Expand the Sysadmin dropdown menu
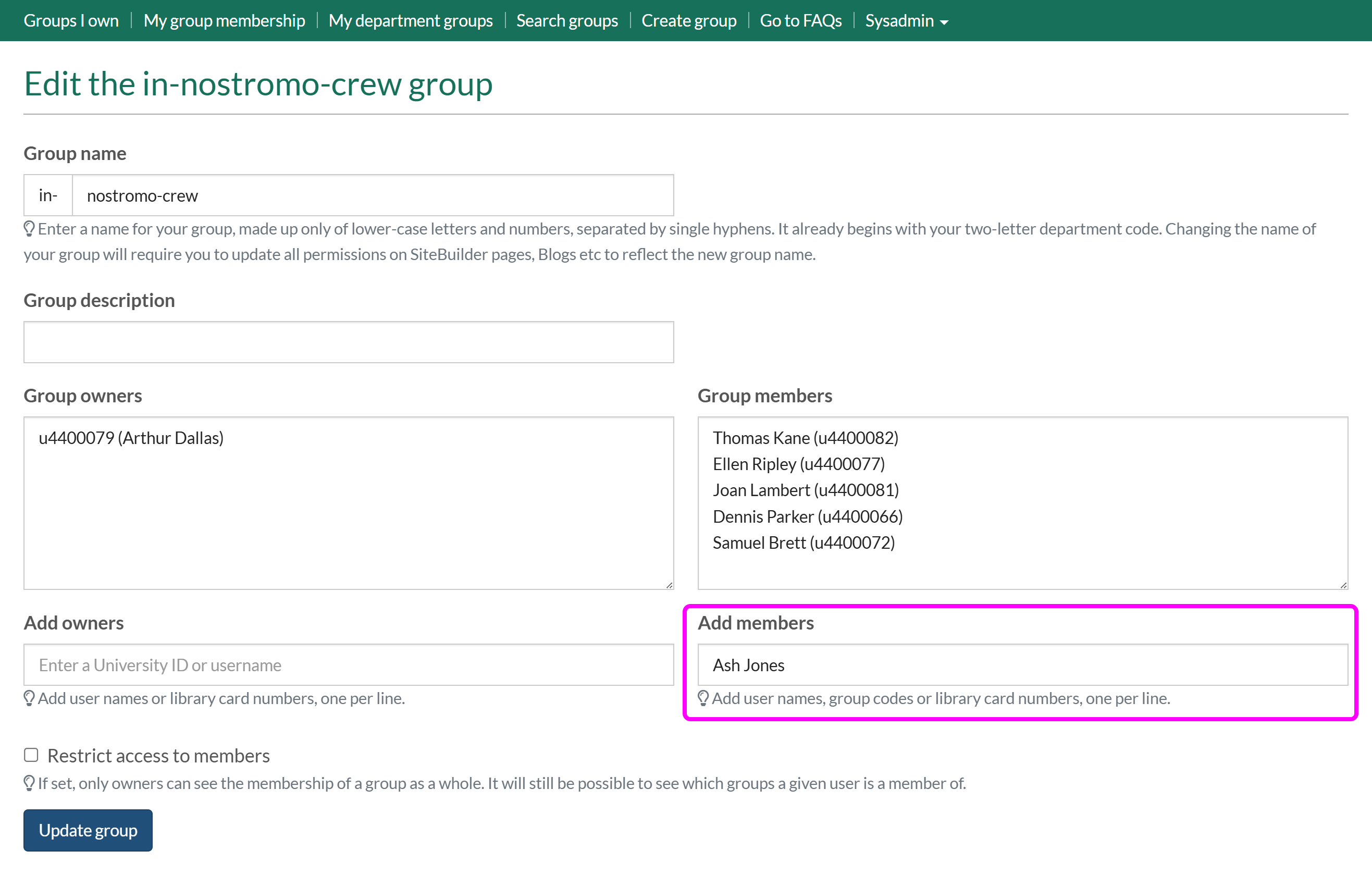Viewport: 1372px width, 875px height. (x=906, y=21)
